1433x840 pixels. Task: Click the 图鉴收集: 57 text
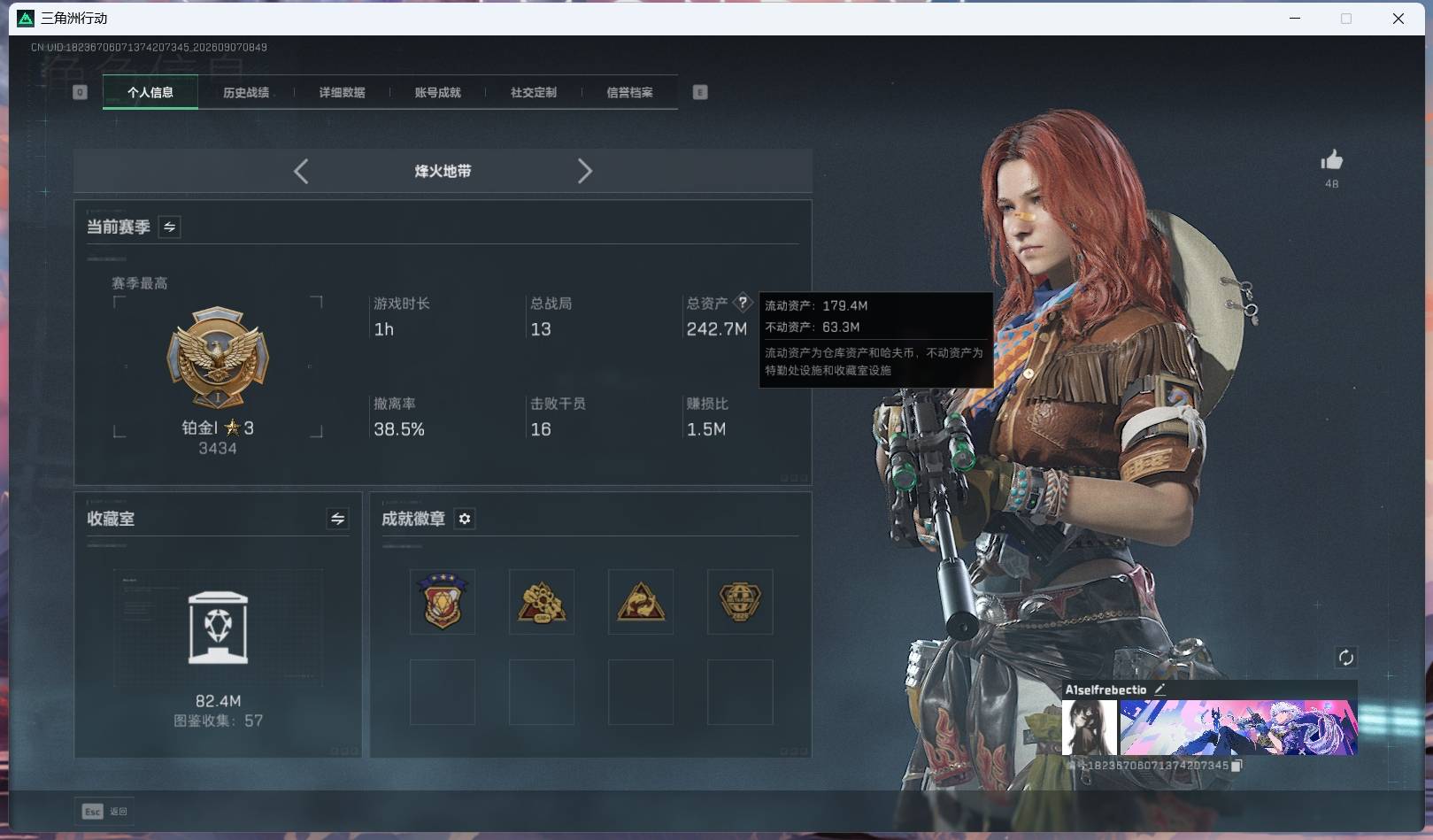[218, 721]
